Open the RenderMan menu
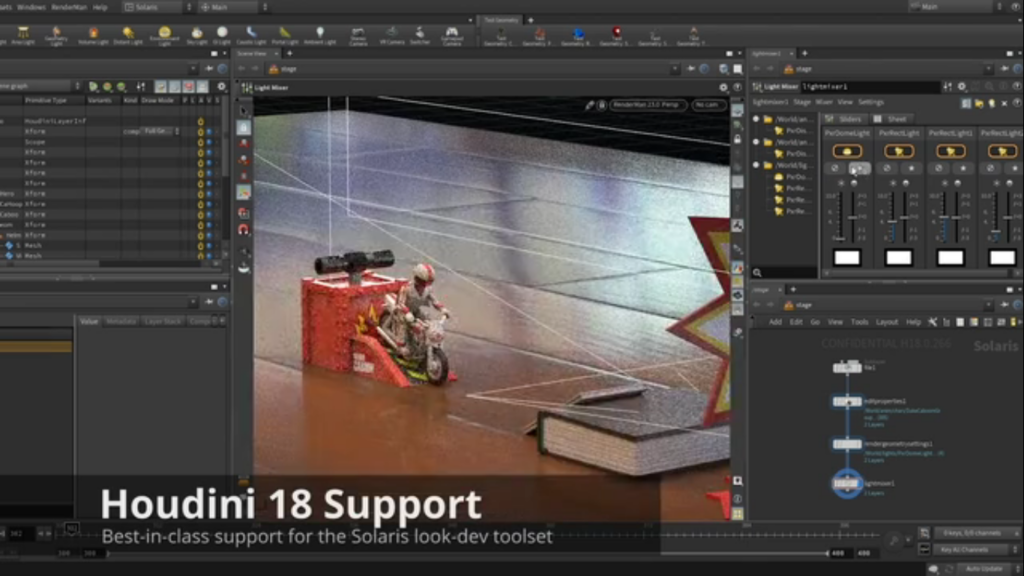The image size is (1024, 576). tap(69, 7)
